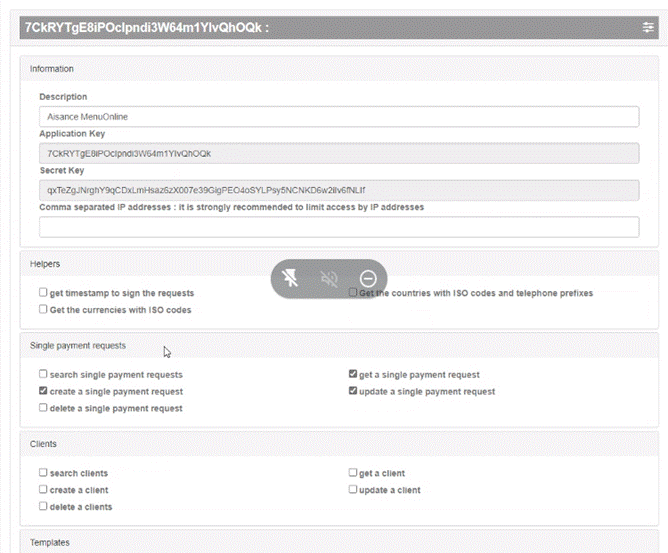This screenshot has width=668, height=553.
Task: Enable Get the currencies with ISO codes
Action: point(43,309)
